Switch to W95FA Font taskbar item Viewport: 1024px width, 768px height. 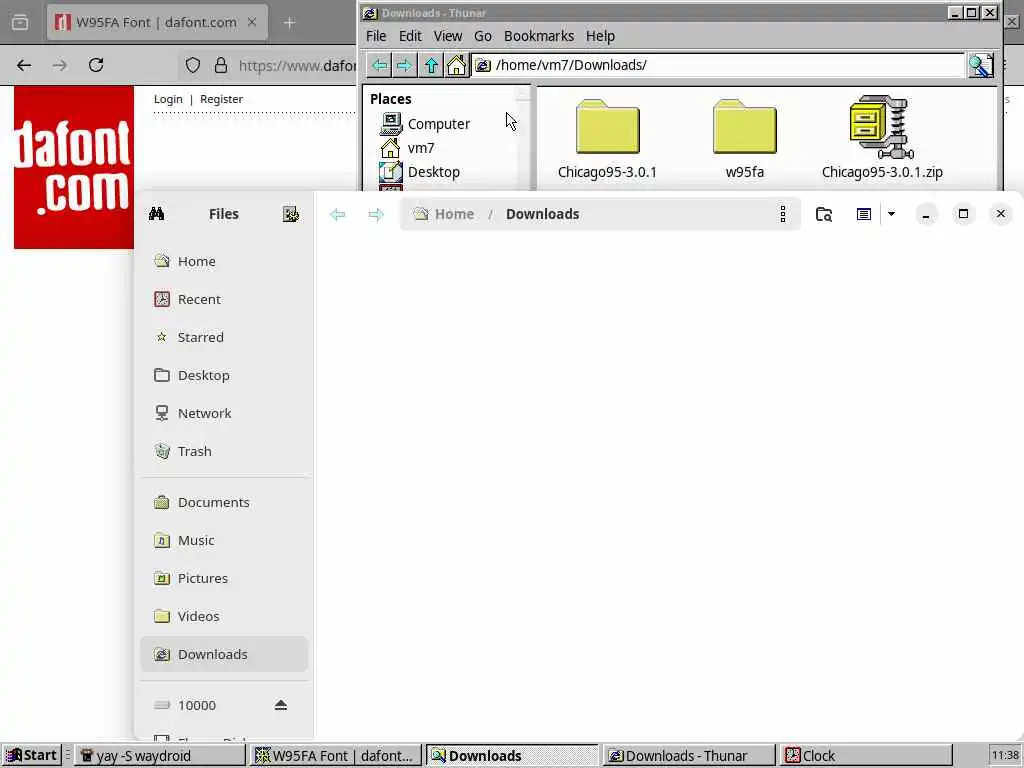tap(336, 756)
